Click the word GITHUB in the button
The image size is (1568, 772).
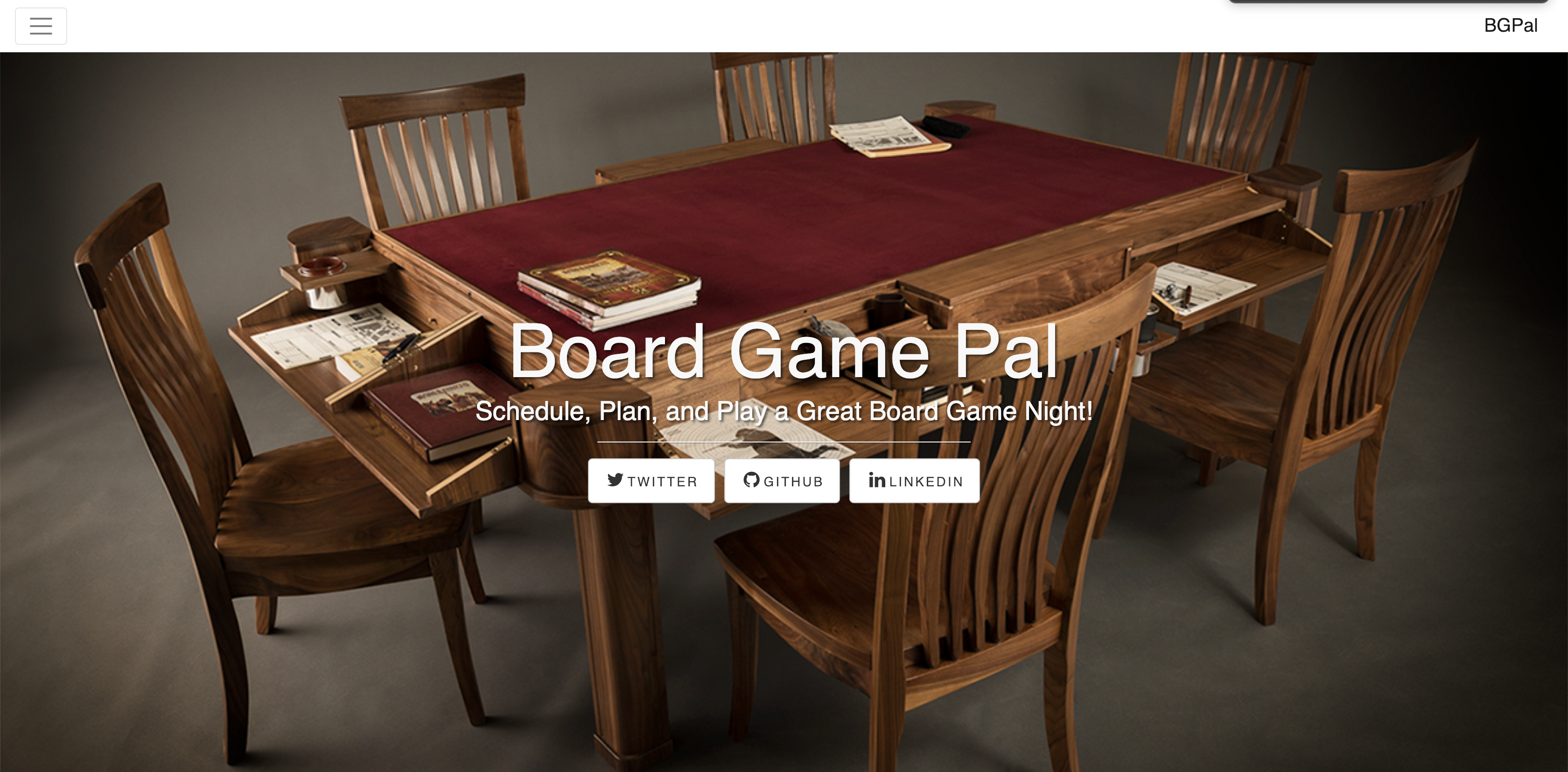[x=793, y=482]
